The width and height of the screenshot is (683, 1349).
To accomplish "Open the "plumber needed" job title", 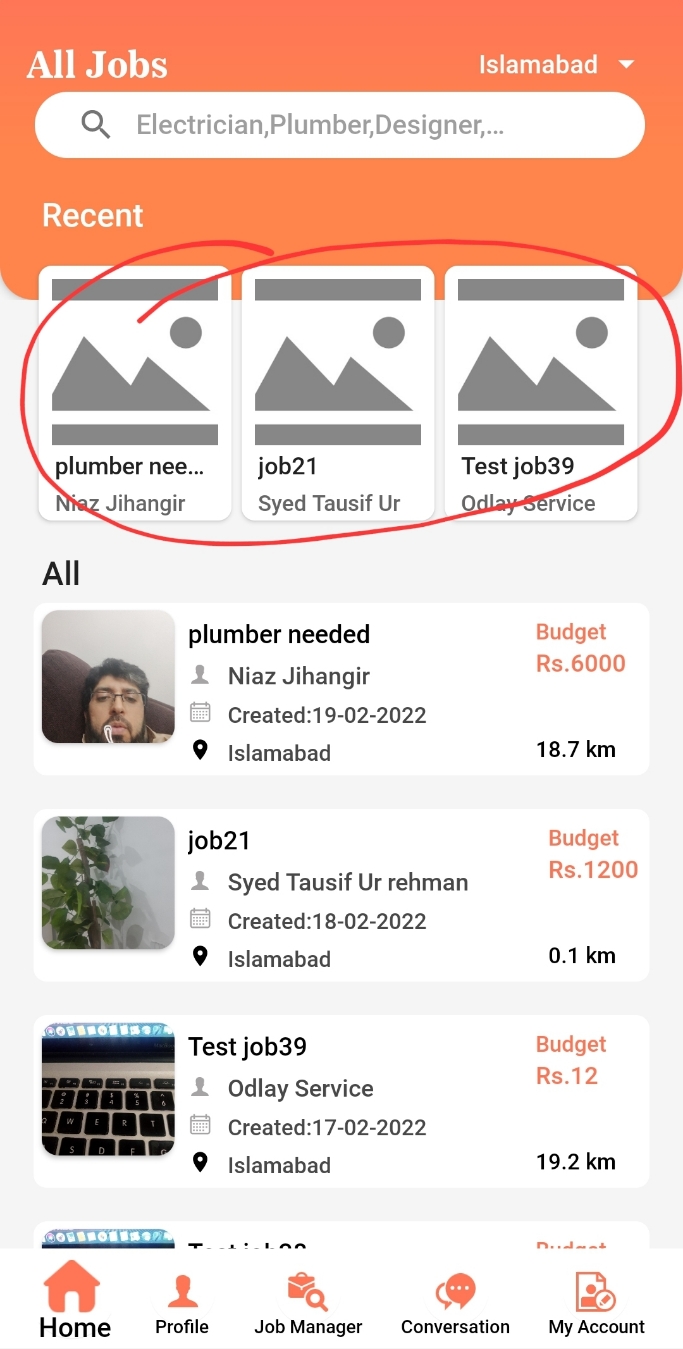I will [279, 634].
